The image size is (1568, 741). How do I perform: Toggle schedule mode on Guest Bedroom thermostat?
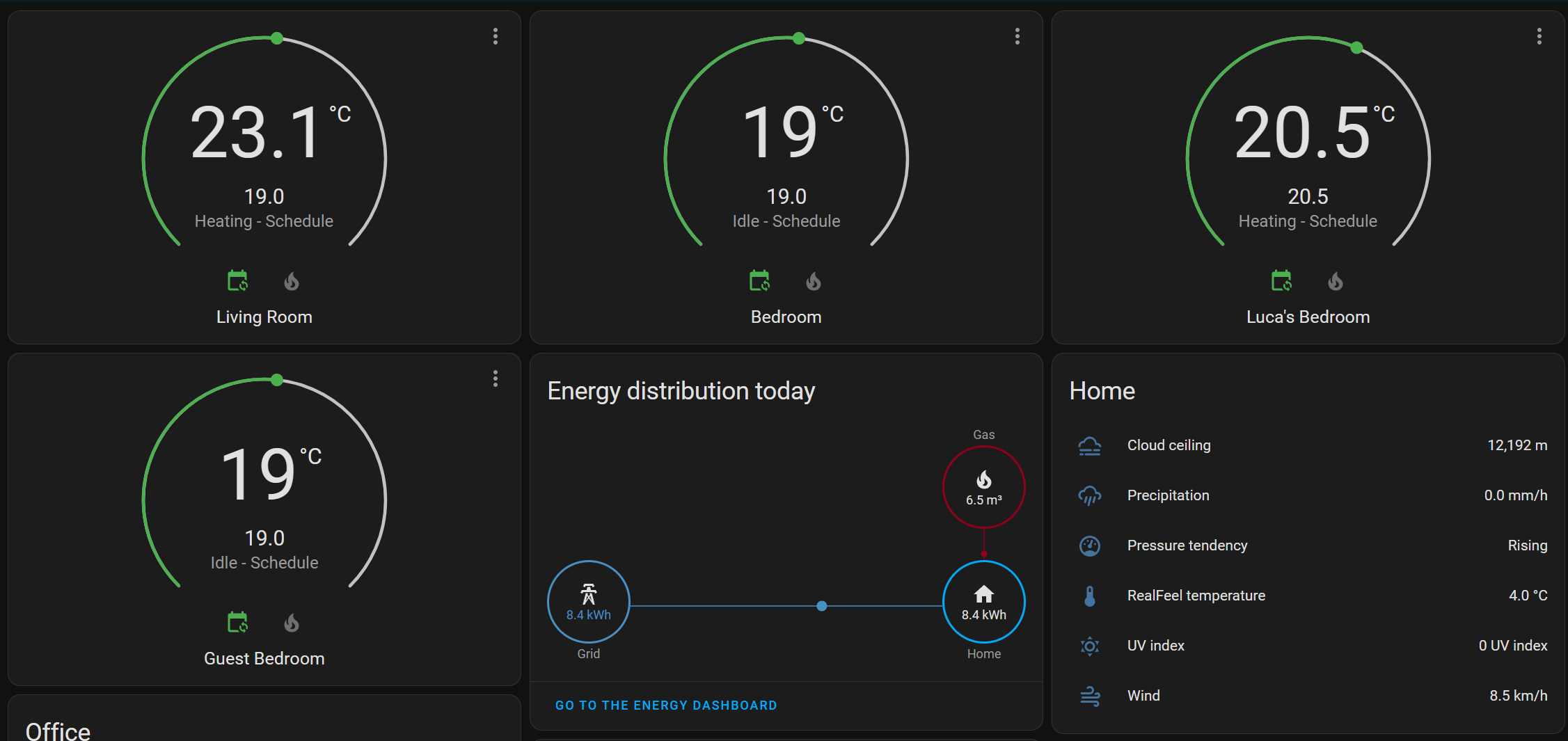pyautogui.click(x=237, y=623)
